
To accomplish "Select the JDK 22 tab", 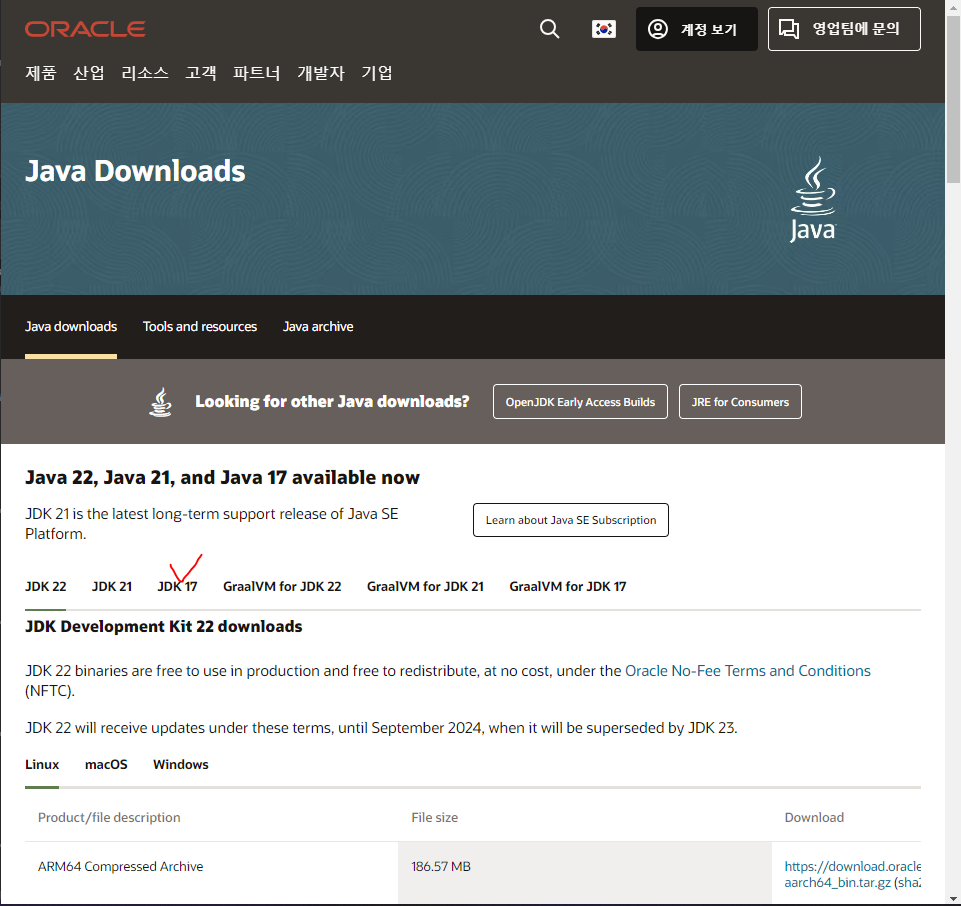I will point(45,587).
